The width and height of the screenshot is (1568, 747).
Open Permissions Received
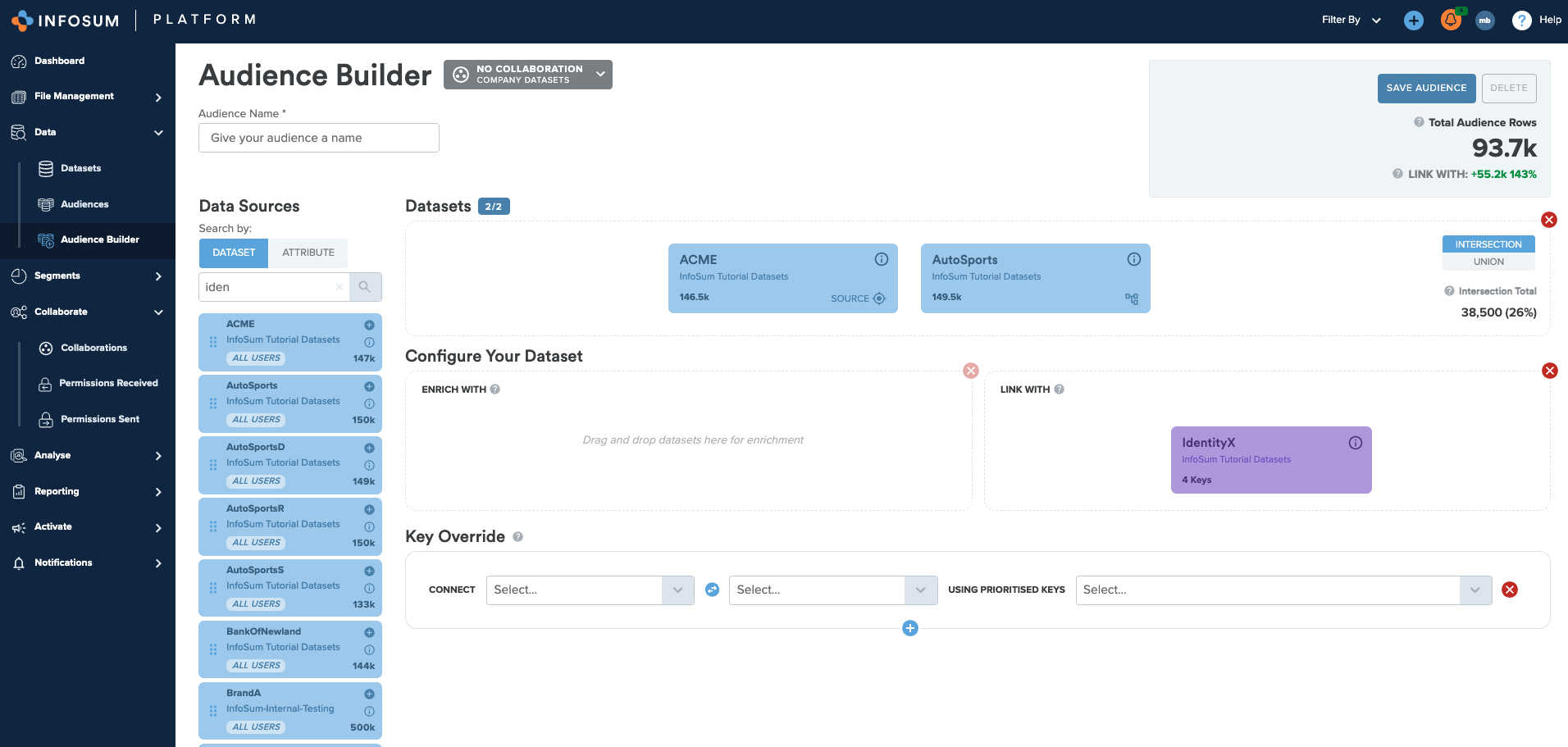click(108, 383)
